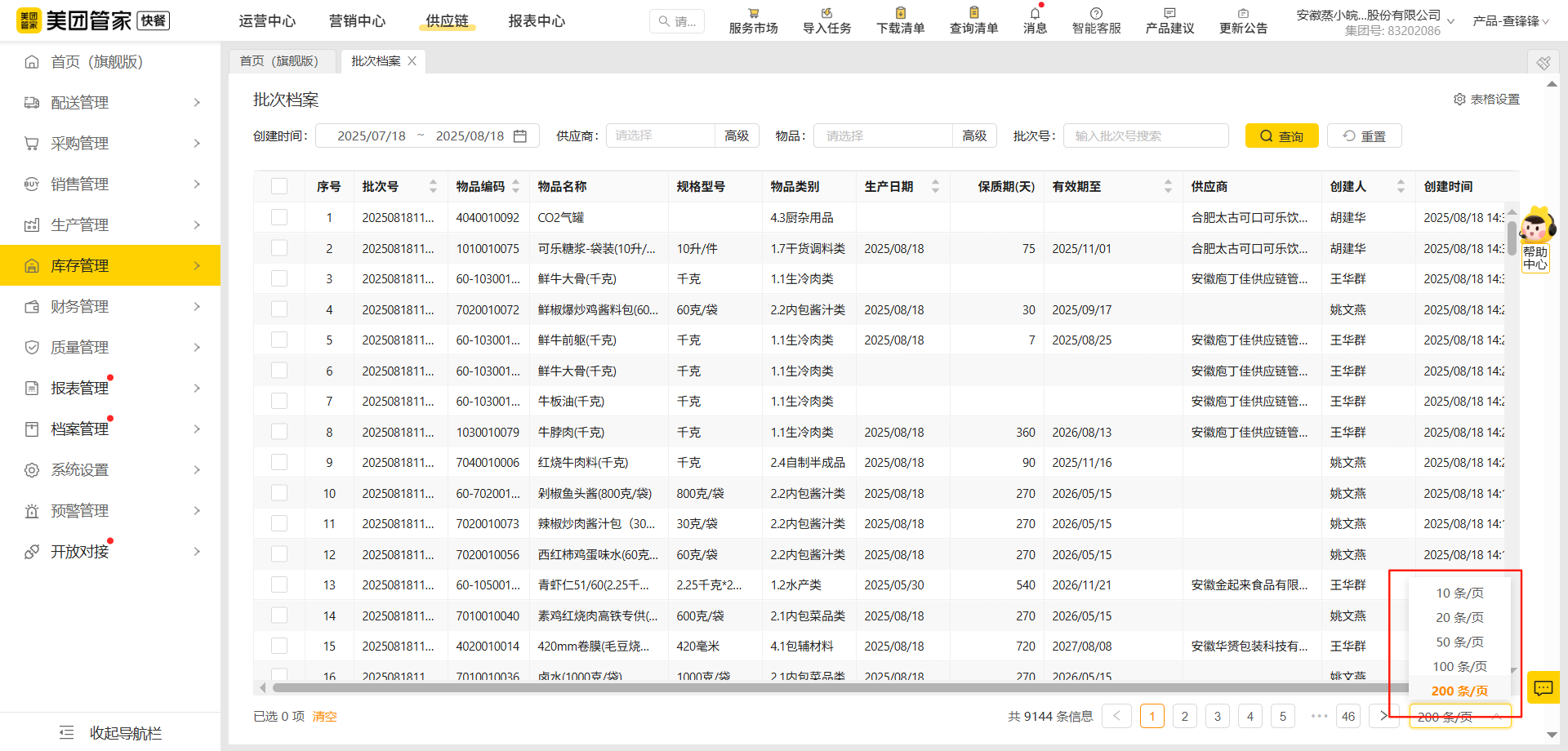Select 50 条/页 from page size dropdown
Viewport: 1568px width, 751px height.
pyautogui.click(x=1459, y=642)
